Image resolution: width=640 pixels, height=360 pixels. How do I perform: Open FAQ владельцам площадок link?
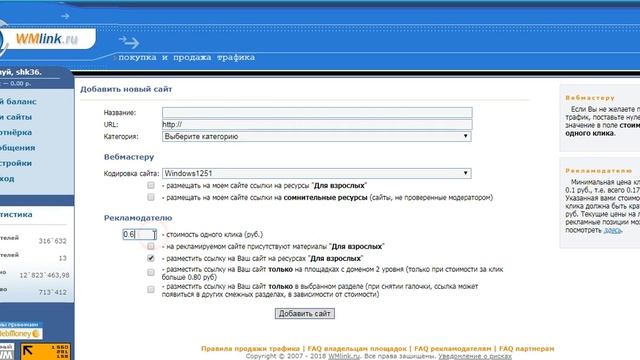(357, 349)
